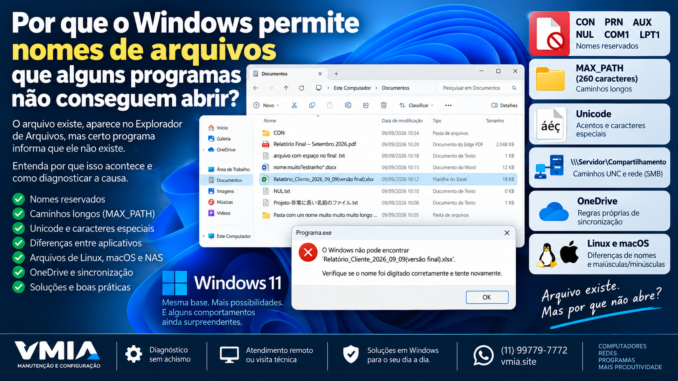
Task: Open the Novo dropdown in Explorer
Action: click(266, 105)
